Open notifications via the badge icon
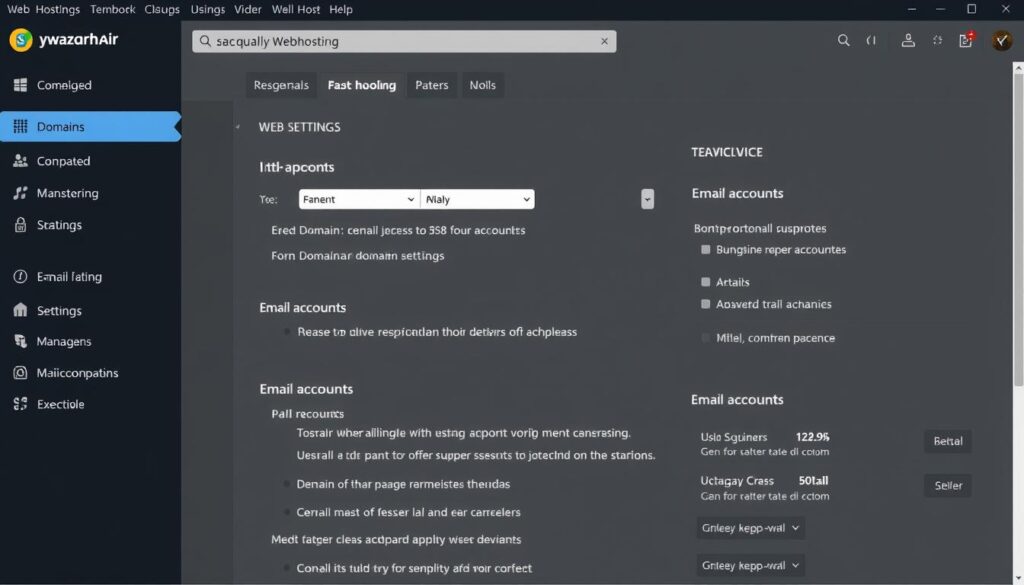The height and width of the screenshot is (585, 1024). 966,38
